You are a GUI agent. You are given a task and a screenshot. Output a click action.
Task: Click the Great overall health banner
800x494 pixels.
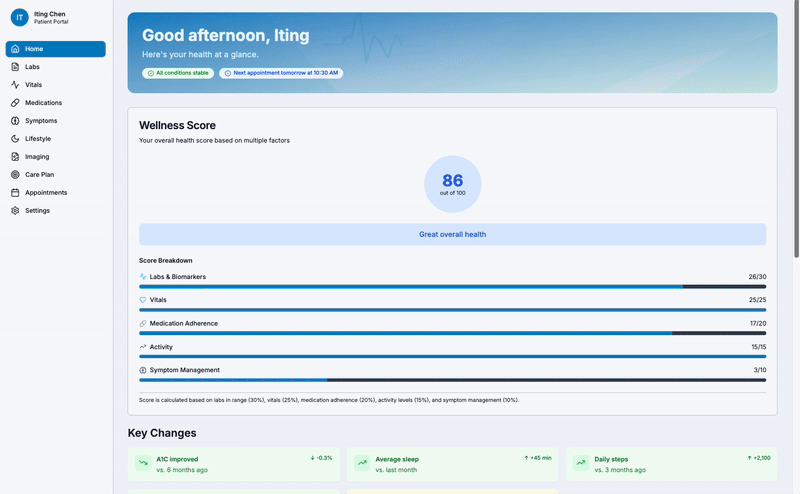coord(453,234)
